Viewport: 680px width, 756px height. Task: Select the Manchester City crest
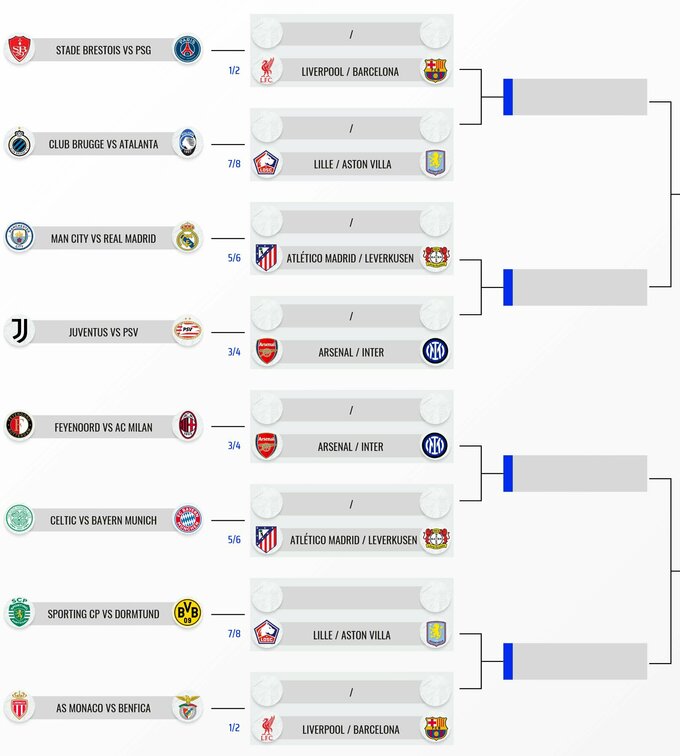pos(18,238)
